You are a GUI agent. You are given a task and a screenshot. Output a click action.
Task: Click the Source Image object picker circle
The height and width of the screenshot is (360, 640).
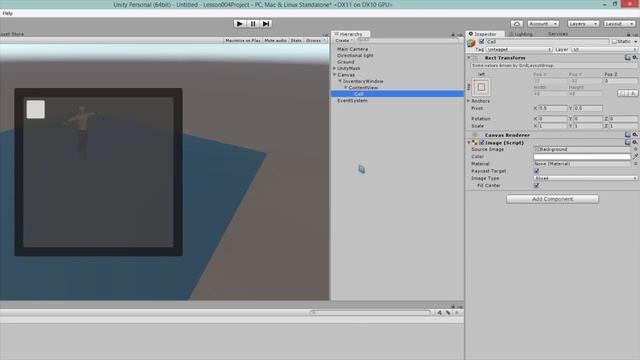pyautogui.click(x=635, y=149)
